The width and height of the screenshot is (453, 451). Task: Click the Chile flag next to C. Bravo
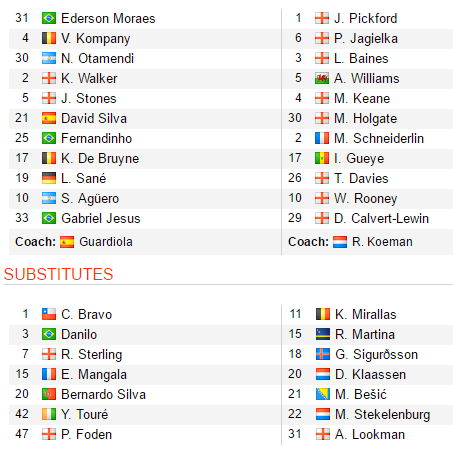pos(49,314)
